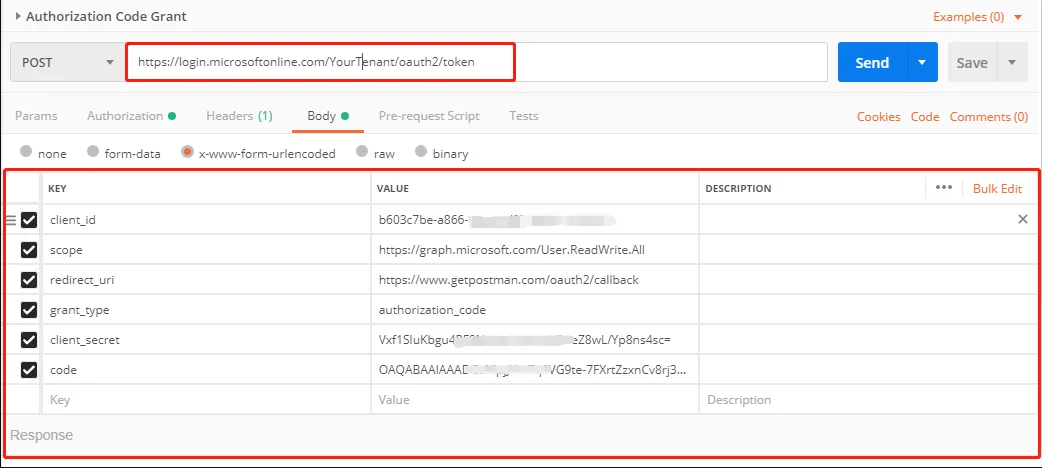Click the getpostman.com callback redirect value
Screen dimensions: 1042x468
tap(535, 280)
